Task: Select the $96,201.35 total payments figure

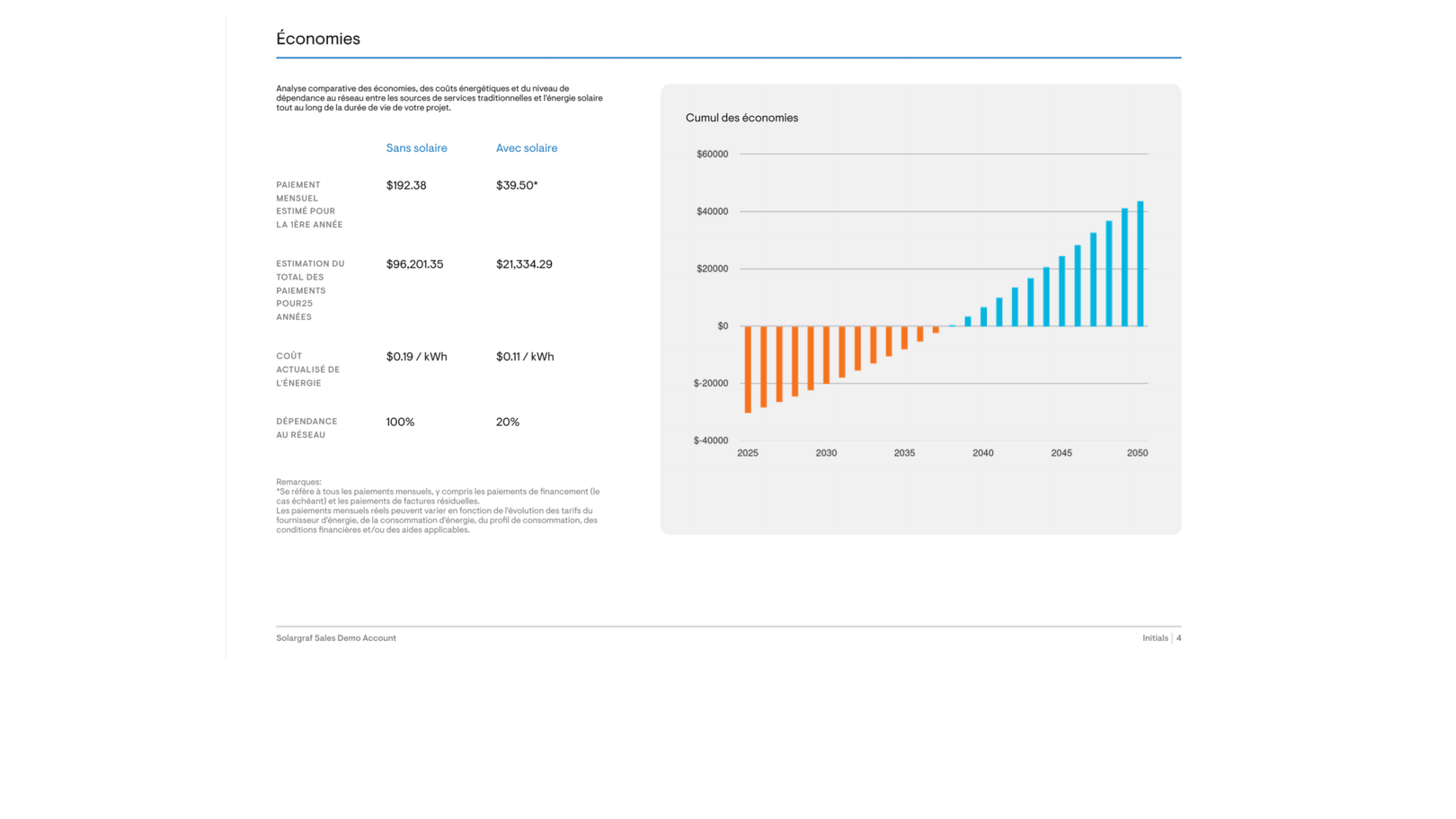Action: pos(414,264)
